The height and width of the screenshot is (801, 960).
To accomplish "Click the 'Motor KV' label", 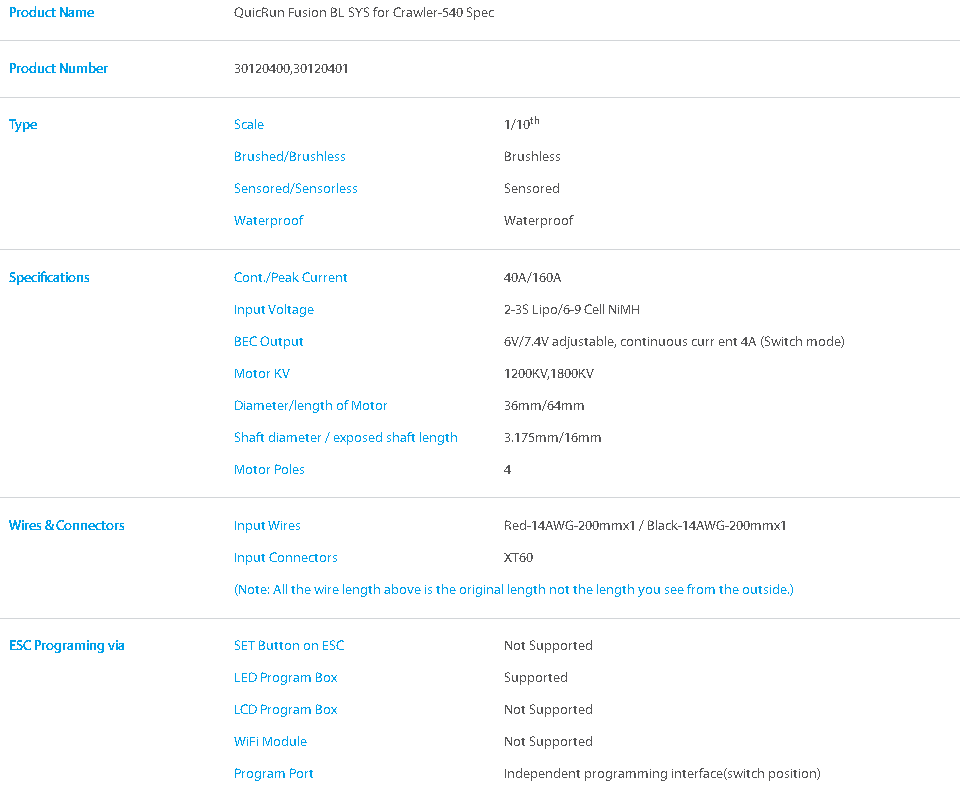I will pos(261,374).
